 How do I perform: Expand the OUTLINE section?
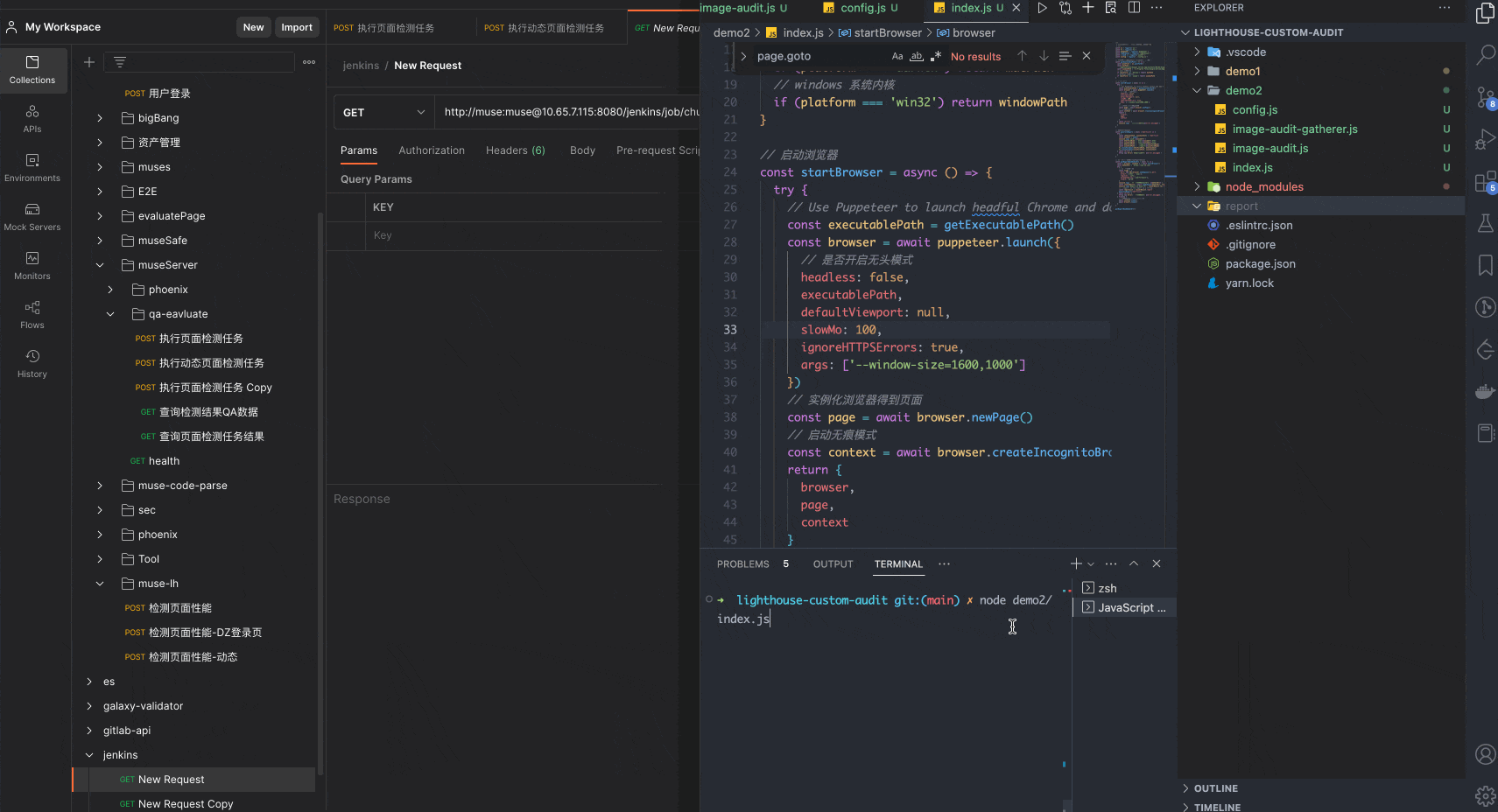point(1215,788)
